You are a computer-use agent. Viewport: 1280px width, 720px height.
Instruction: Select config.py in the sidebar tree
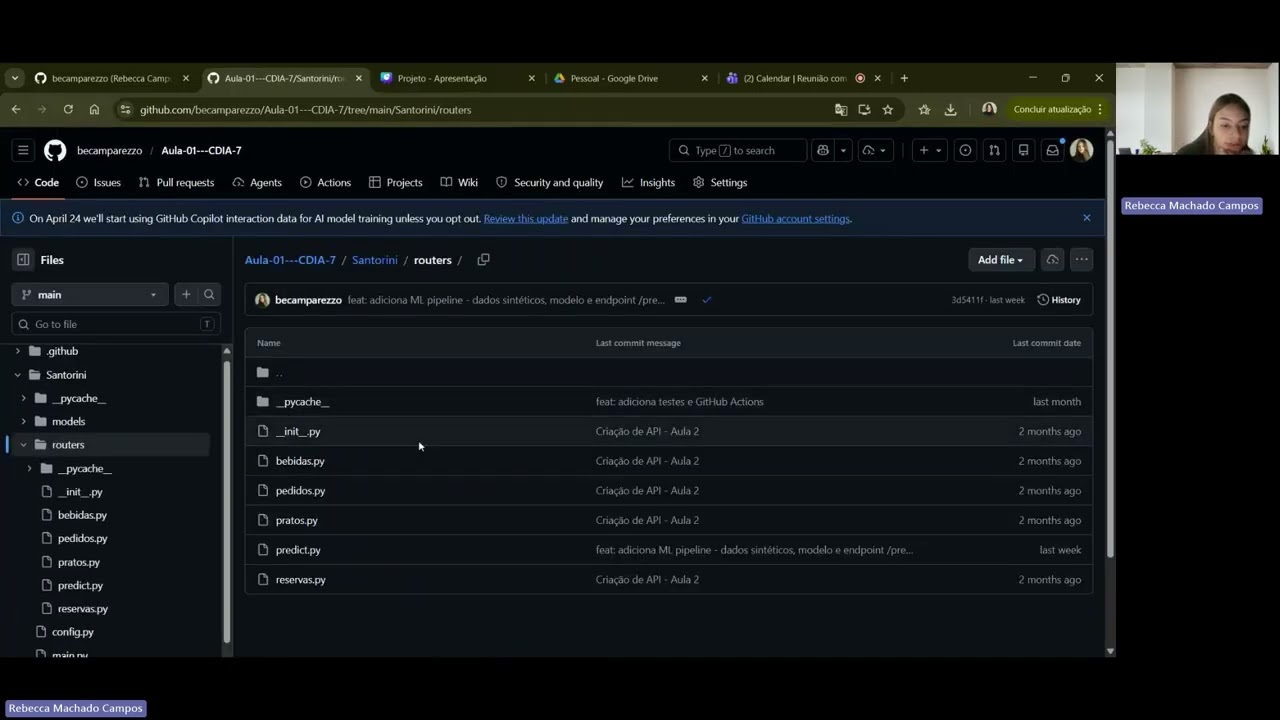click(72, 632)
